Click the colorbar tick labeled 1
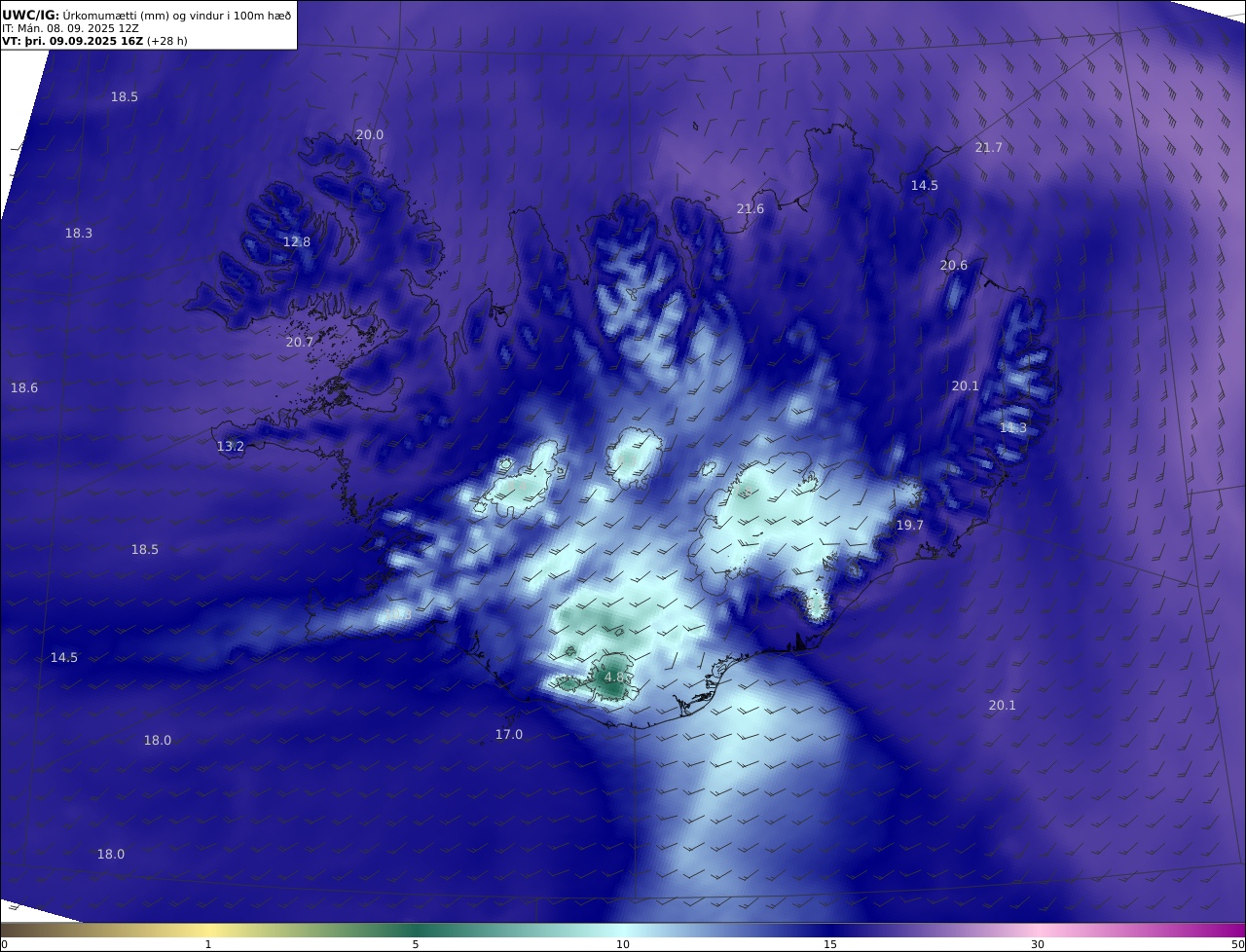Screen dimensions: 1246x952 (208, 944)
